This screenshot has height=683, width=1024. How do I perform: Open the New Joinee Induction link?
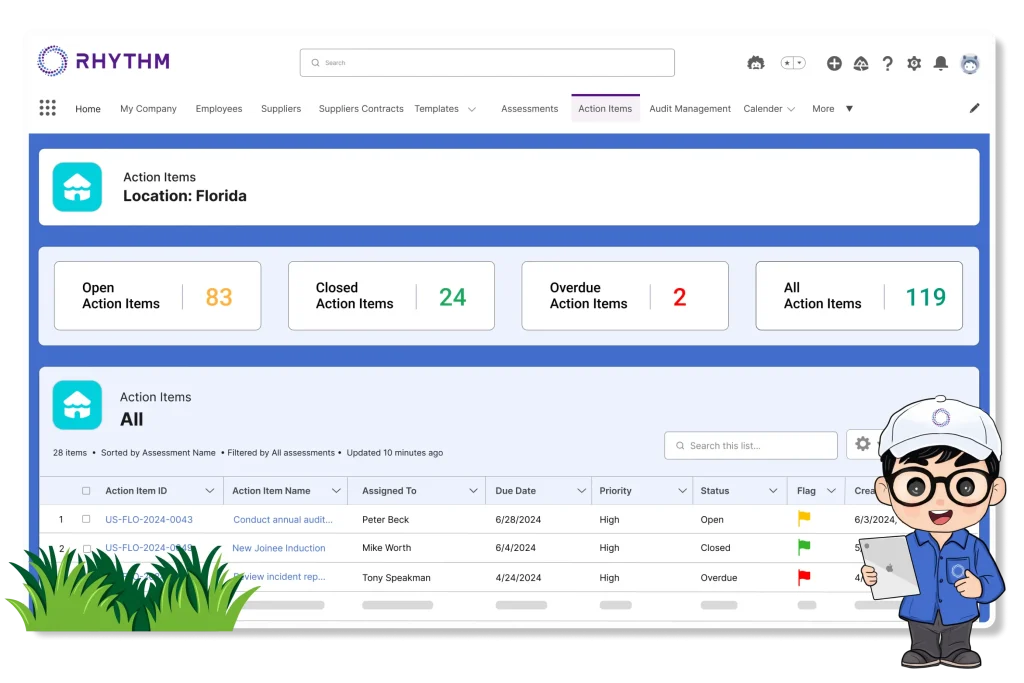(x=279, y=548)
